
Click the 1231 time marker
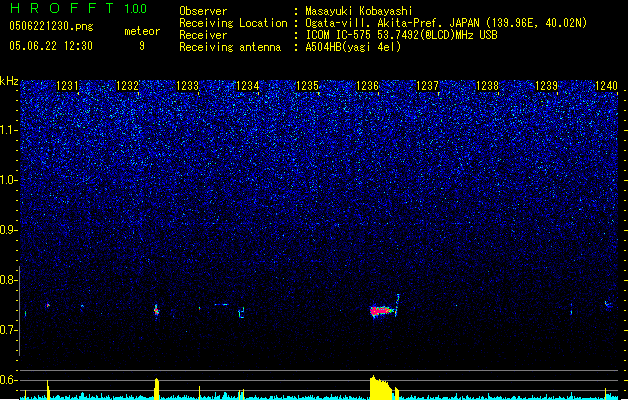click(67, 86)
